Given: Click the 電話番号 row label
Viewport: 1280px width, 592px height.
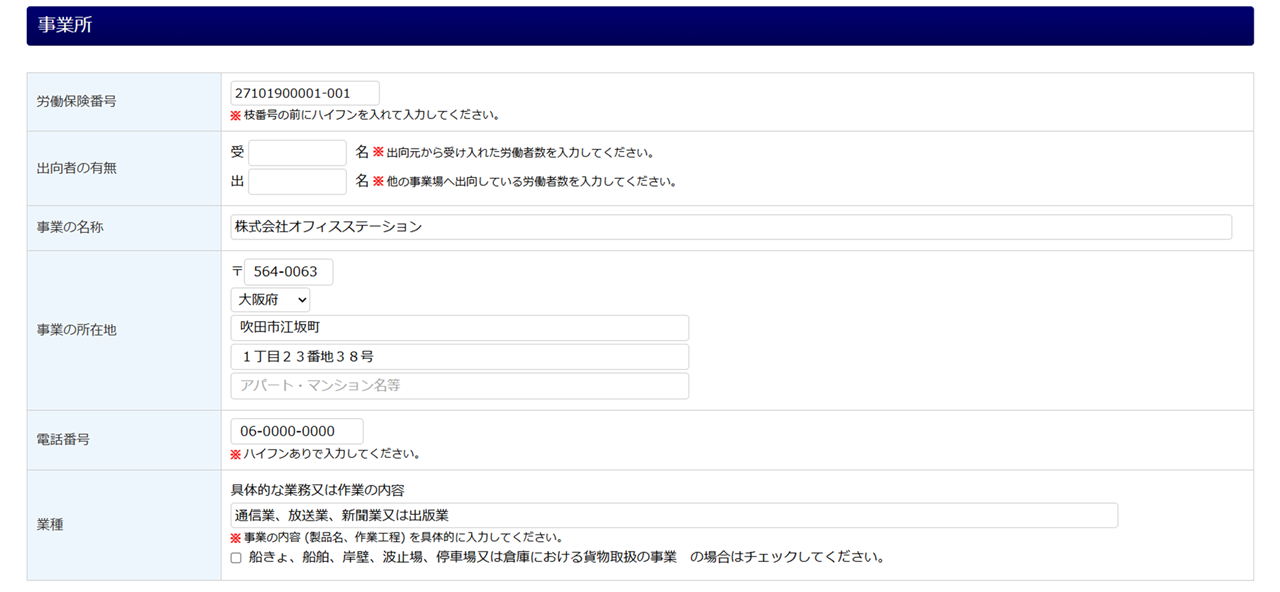Looking at the screenshot, I should coord(63,439).
